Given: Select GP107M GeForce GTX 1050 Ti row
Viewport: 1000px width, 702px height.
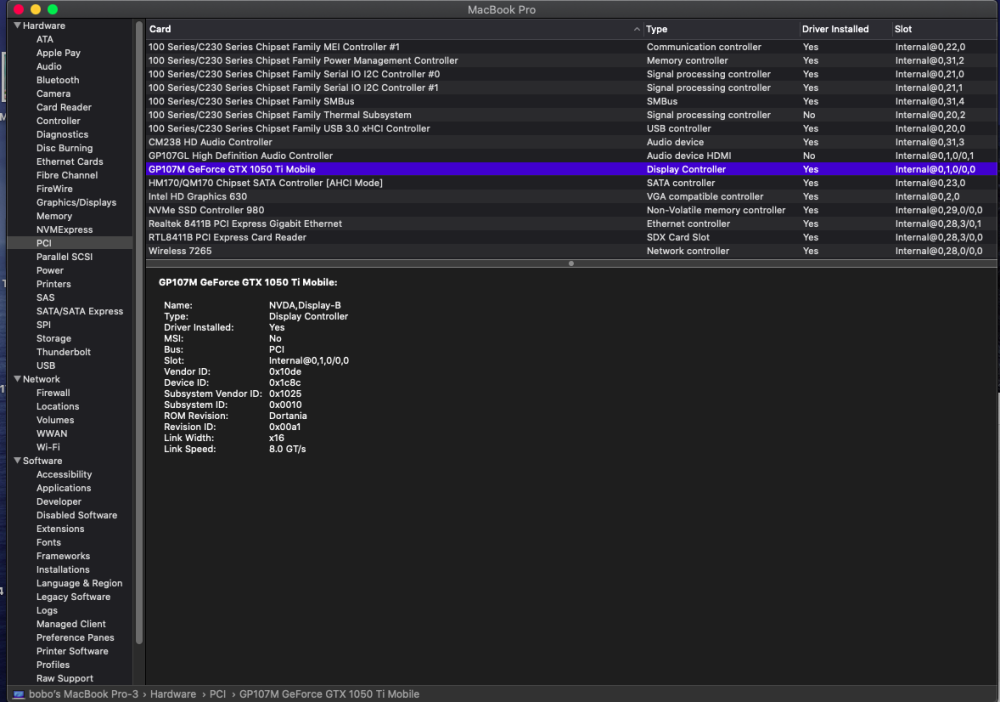Looking at the screenshot, I should click(x=571, y=169).
